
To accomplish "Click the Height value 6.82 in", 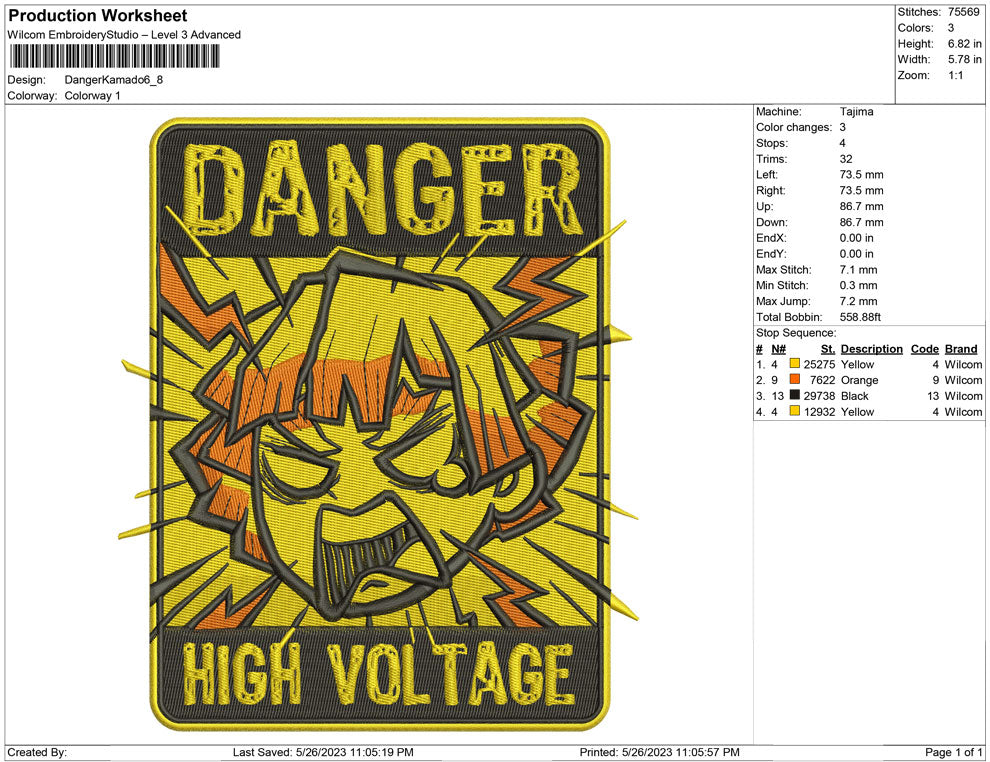I will pos(964,44).
